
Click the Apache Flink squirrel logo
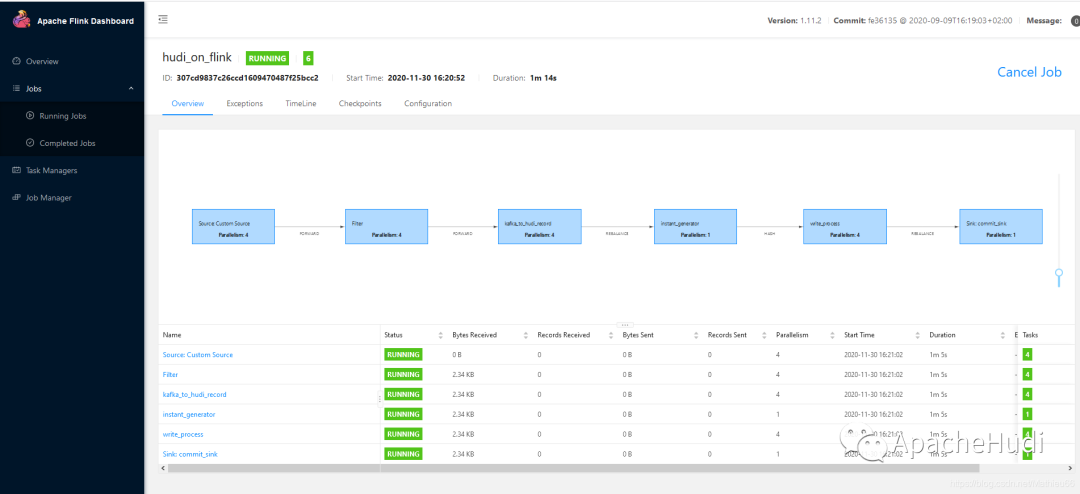[22, 20]
